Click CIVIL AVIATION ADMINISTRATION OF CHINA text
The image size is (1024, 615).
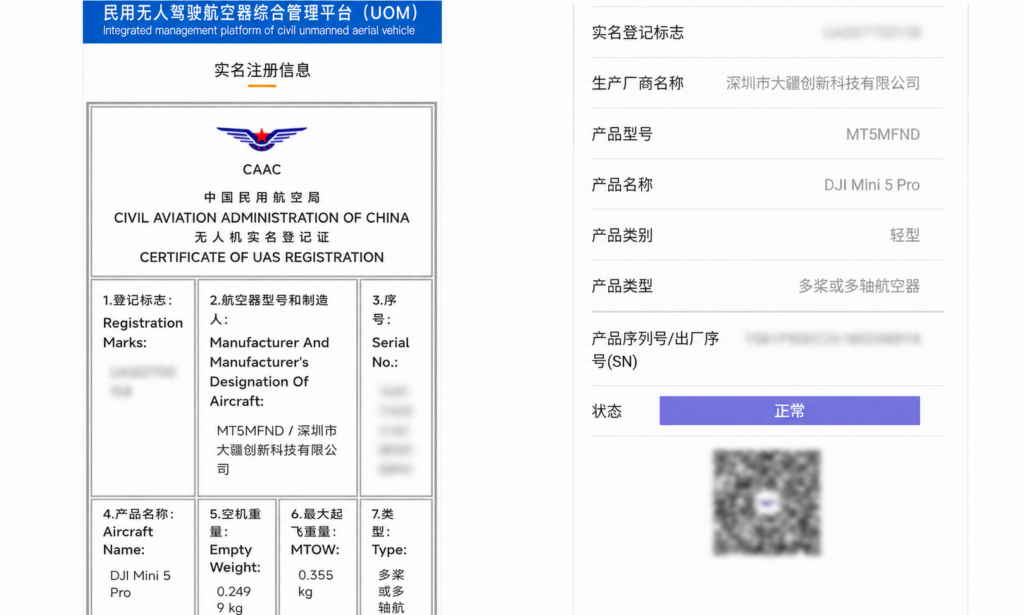coord(262,218)
